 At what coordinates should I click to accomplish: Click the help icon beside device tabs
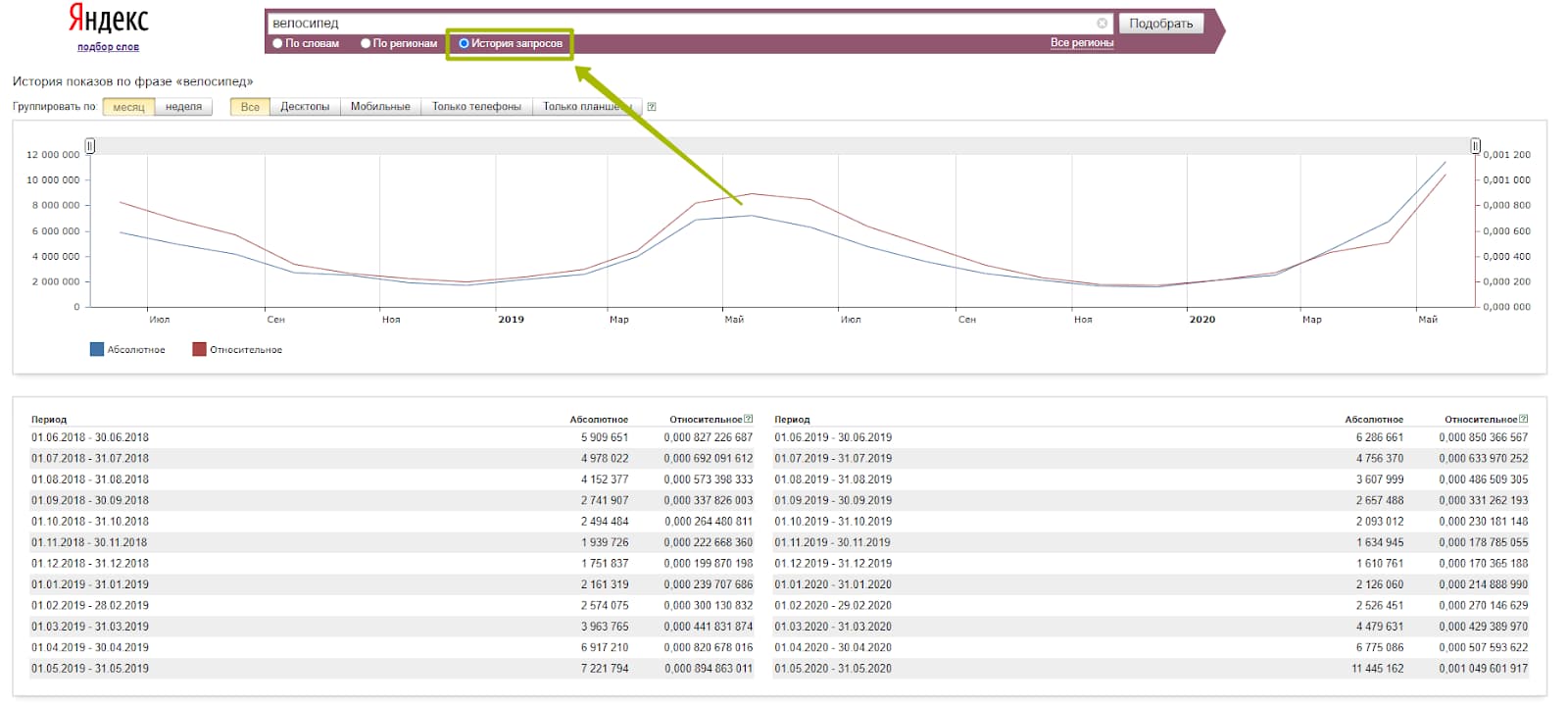click(652, 107)
